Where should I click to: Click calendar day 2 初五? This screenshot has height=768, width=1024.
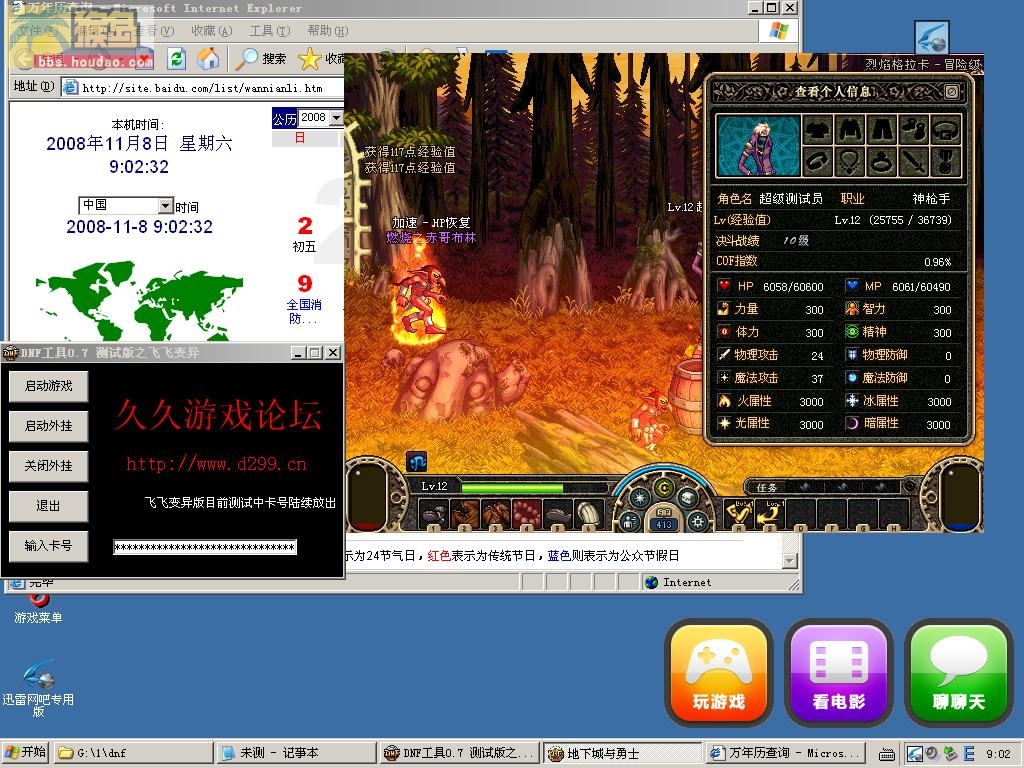tap(304, 234)
